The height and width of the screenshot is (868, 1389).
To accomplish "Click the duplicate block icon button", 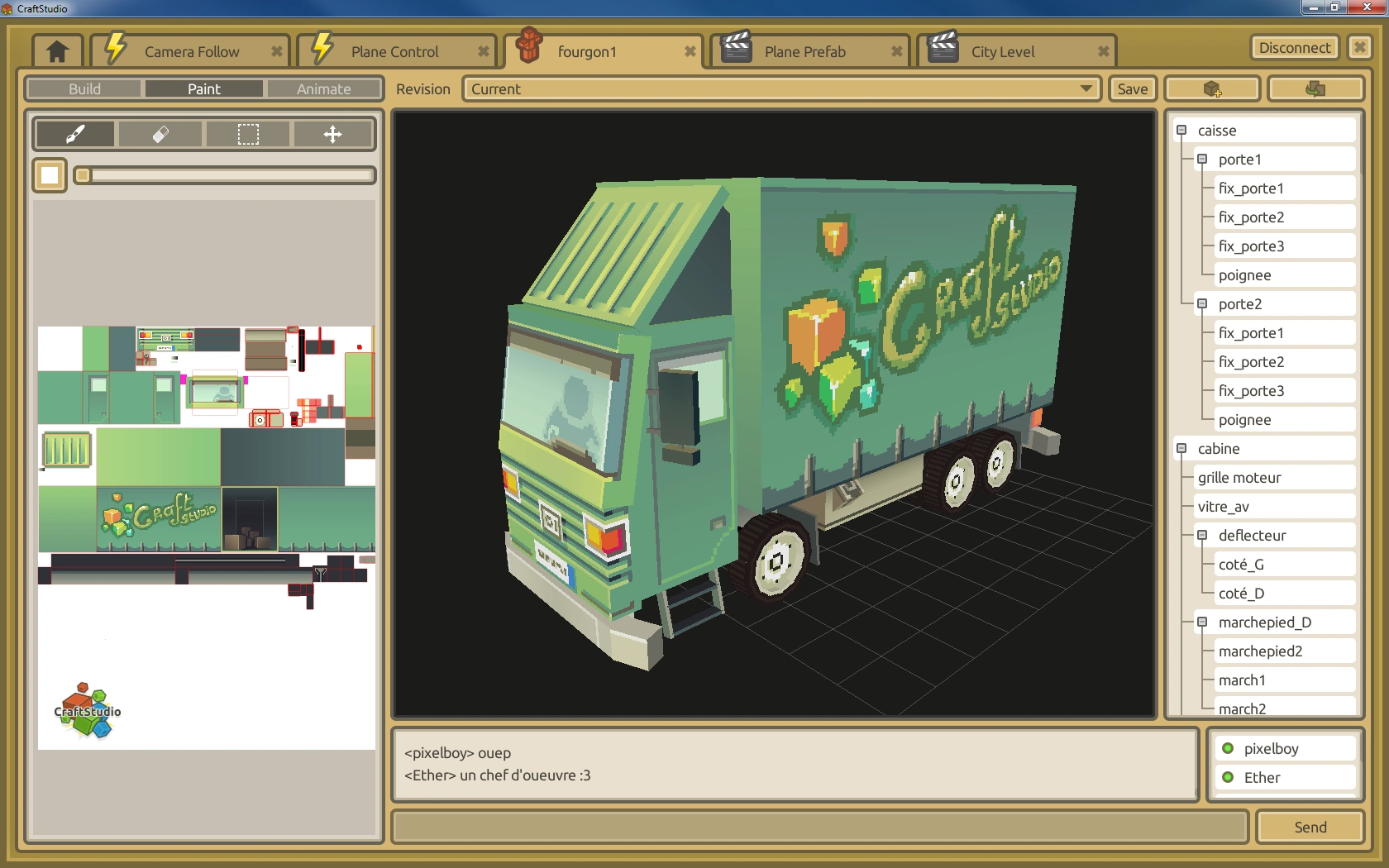I will click(1315, 88).
